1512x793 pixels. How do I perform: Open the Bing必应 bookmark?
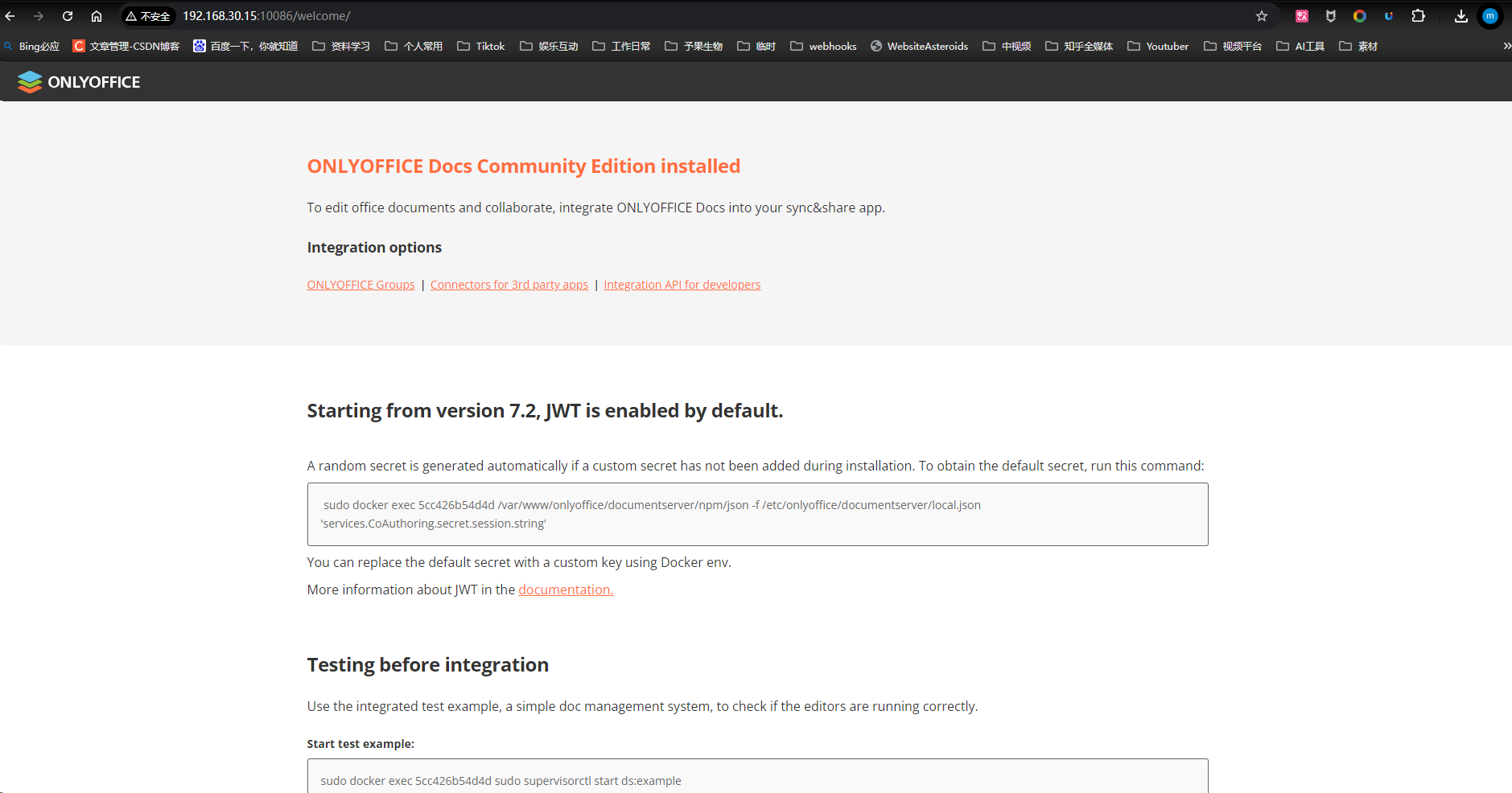click(x=32, y=47)
